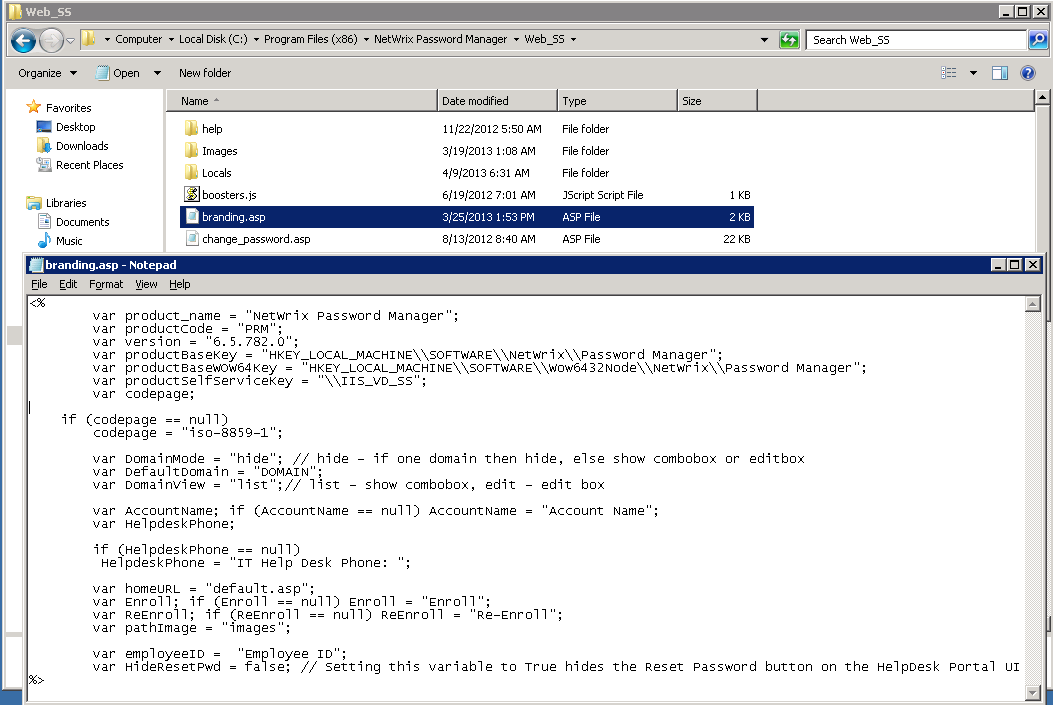Open the change view options dropdown arrow
1053x705 pixels.
(x=973, y=73)
